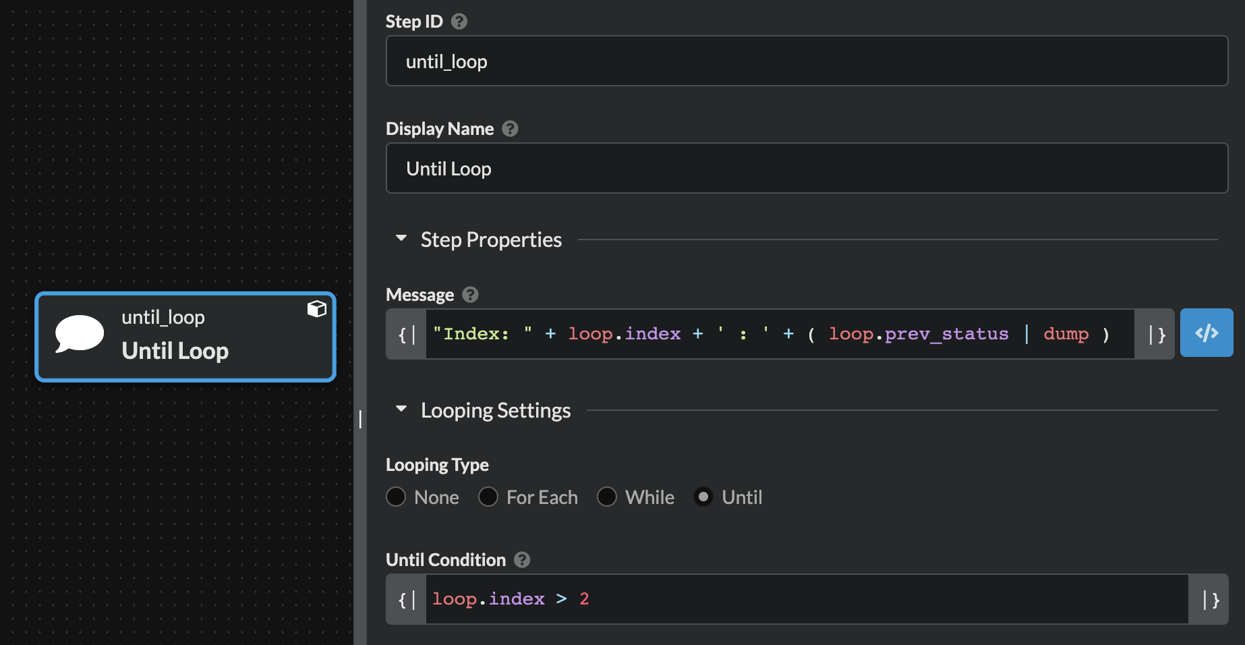Viewport: 1245px width, 645px height.
Task: Click the Until Condition closing brace marker
Action: point(1209,599)
